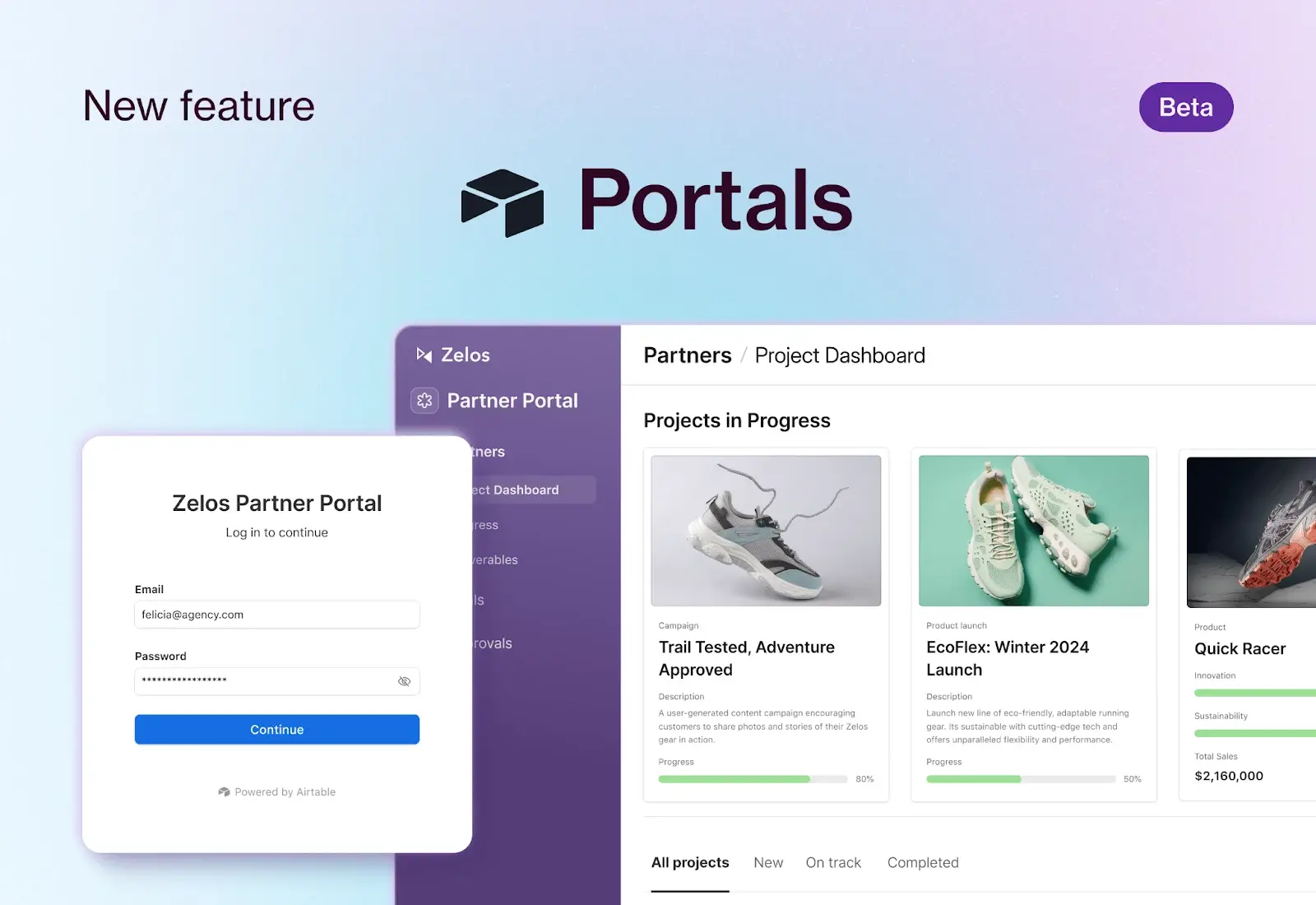Click the Product launch label
Image resolution: width=1316 pixels, height=905 pixels.
[x=957, y=625]
